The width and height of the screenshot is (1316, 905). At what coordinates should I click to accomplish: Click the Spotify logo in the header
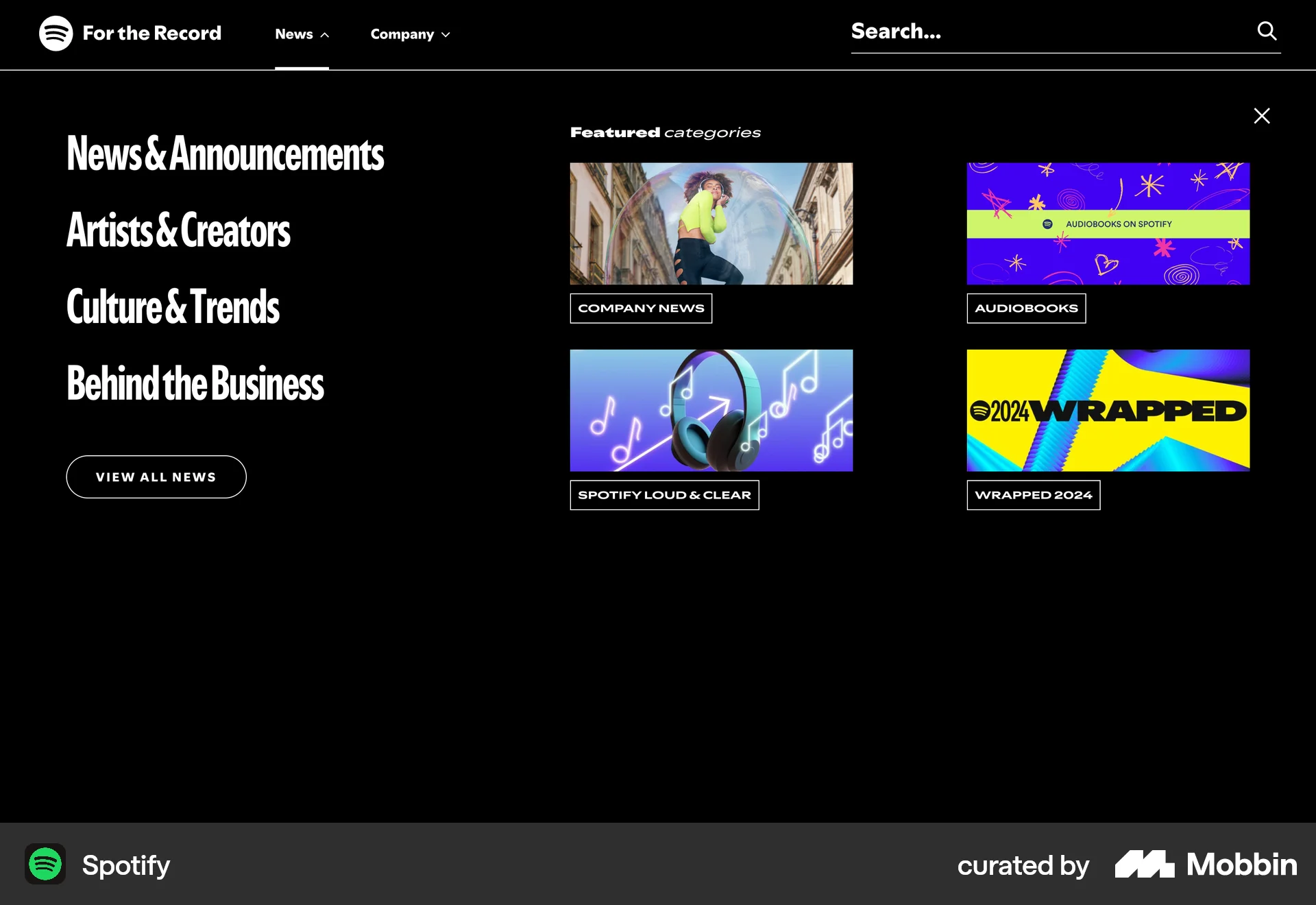pyautogui.click(x=55, y=33)
